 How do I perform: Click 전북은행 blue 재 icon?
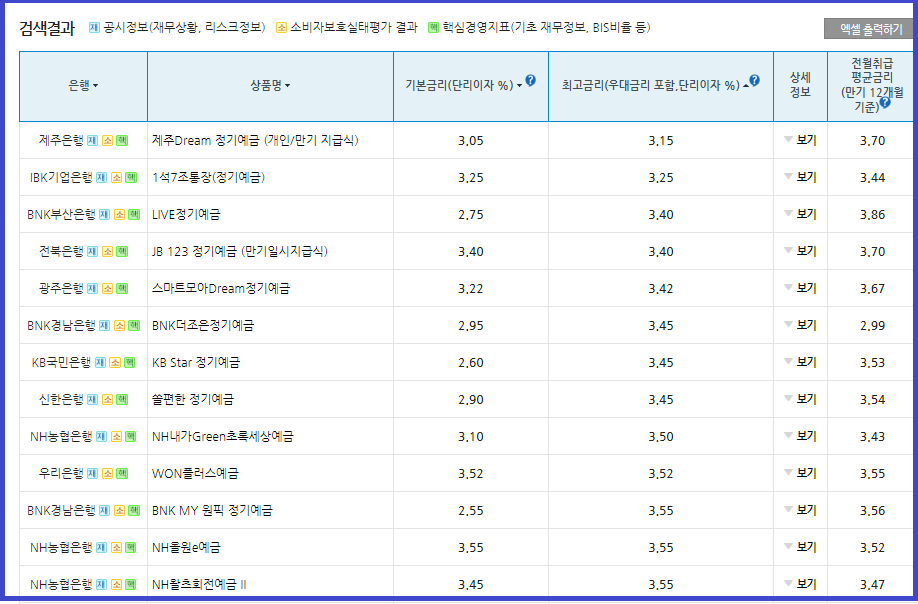(93, 251)
